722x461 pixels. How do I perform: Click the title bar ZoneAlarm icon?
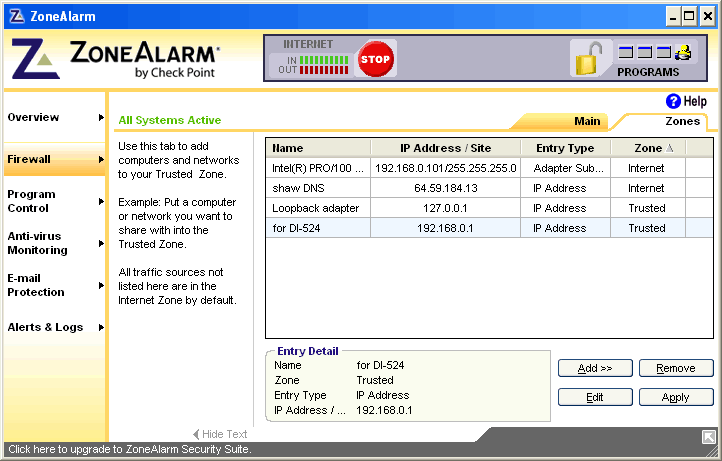coord(17,16)
